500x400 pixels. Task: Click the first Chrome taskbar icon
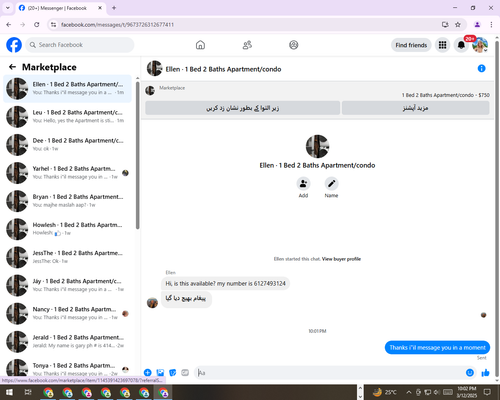pyautogui.click(x=48, y=393)
